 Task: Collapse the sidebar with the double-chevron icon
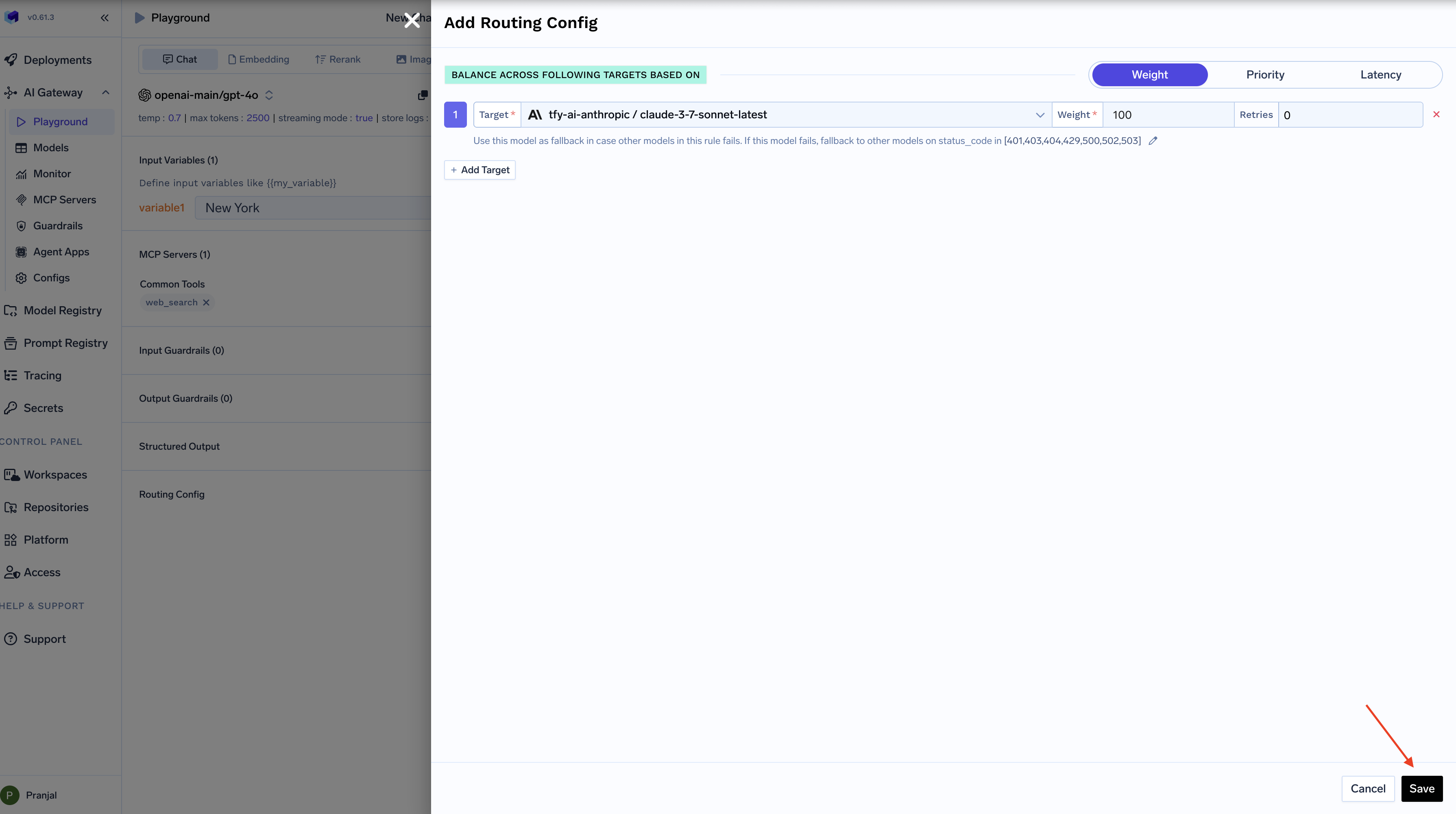coord(105,17)
